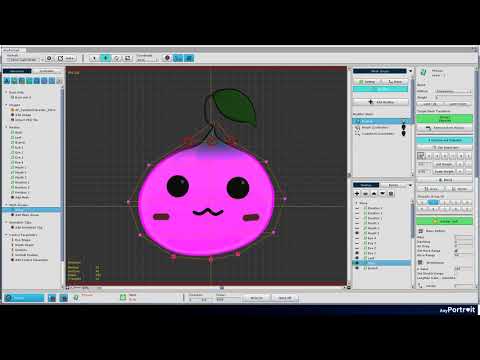Click Add Image in hierarchy
Screen dimensions: 480x360
pyautogui.click(x=23, y=115)
